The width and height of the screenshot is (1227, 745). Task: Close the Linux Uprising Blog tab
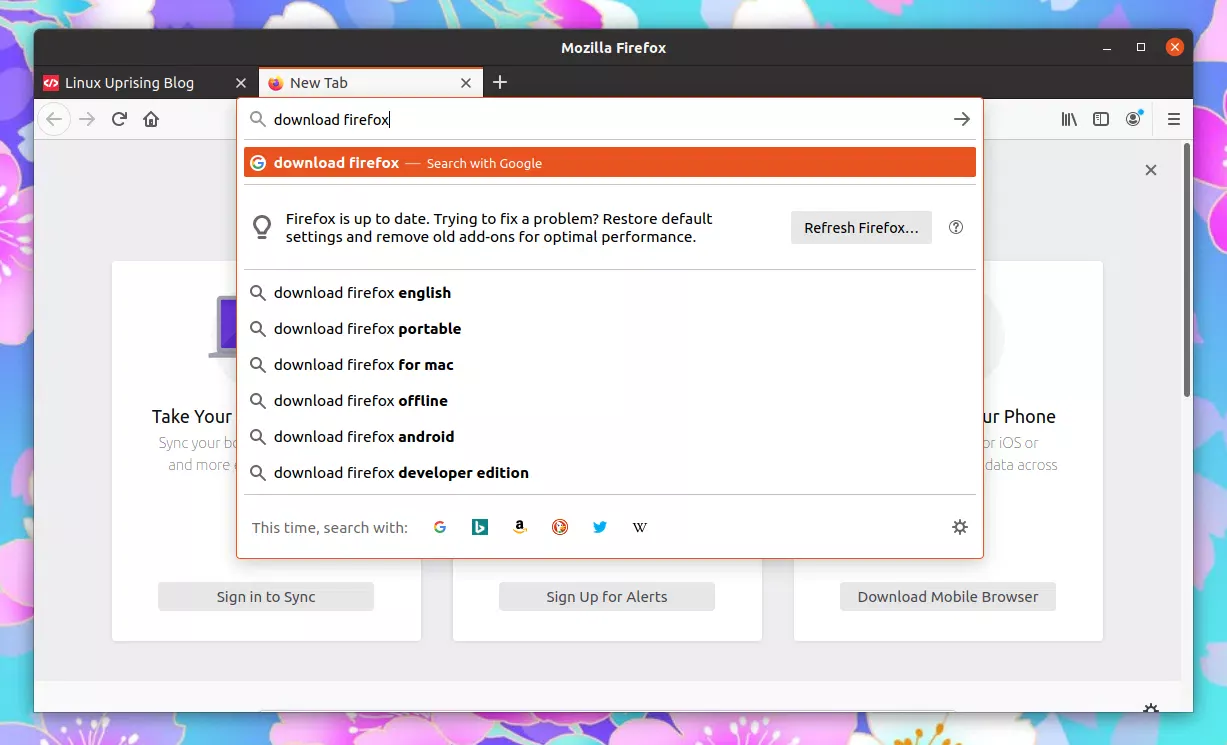point(240,83)
